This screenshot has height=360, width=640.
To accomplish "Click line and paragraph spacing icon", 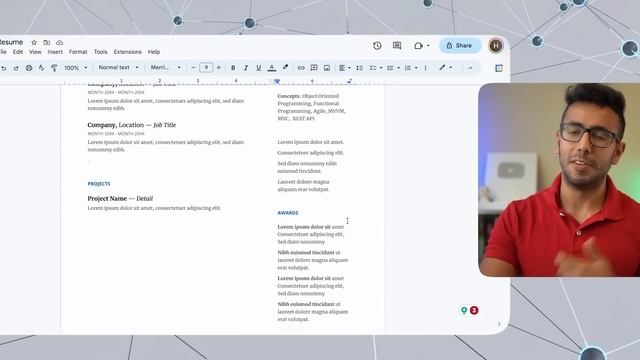I will click(x=360, y=68).
